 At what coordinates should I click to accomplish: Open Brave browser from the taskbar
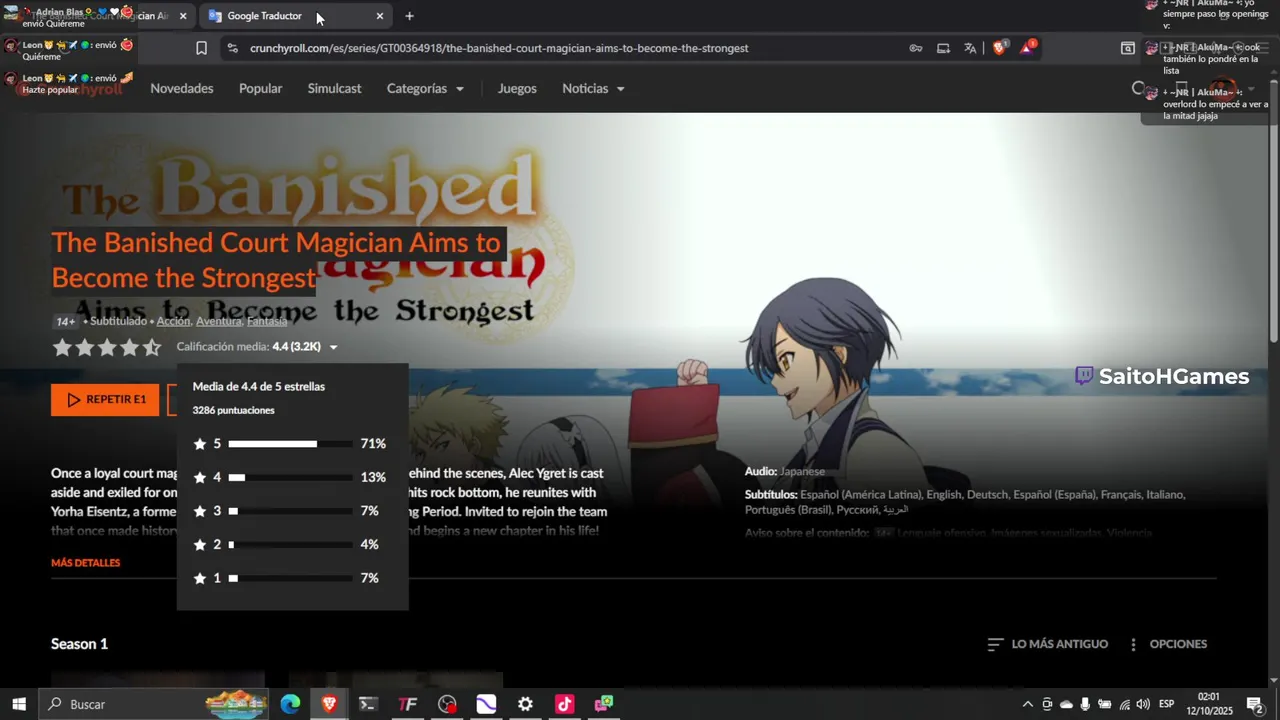point(329,704)
